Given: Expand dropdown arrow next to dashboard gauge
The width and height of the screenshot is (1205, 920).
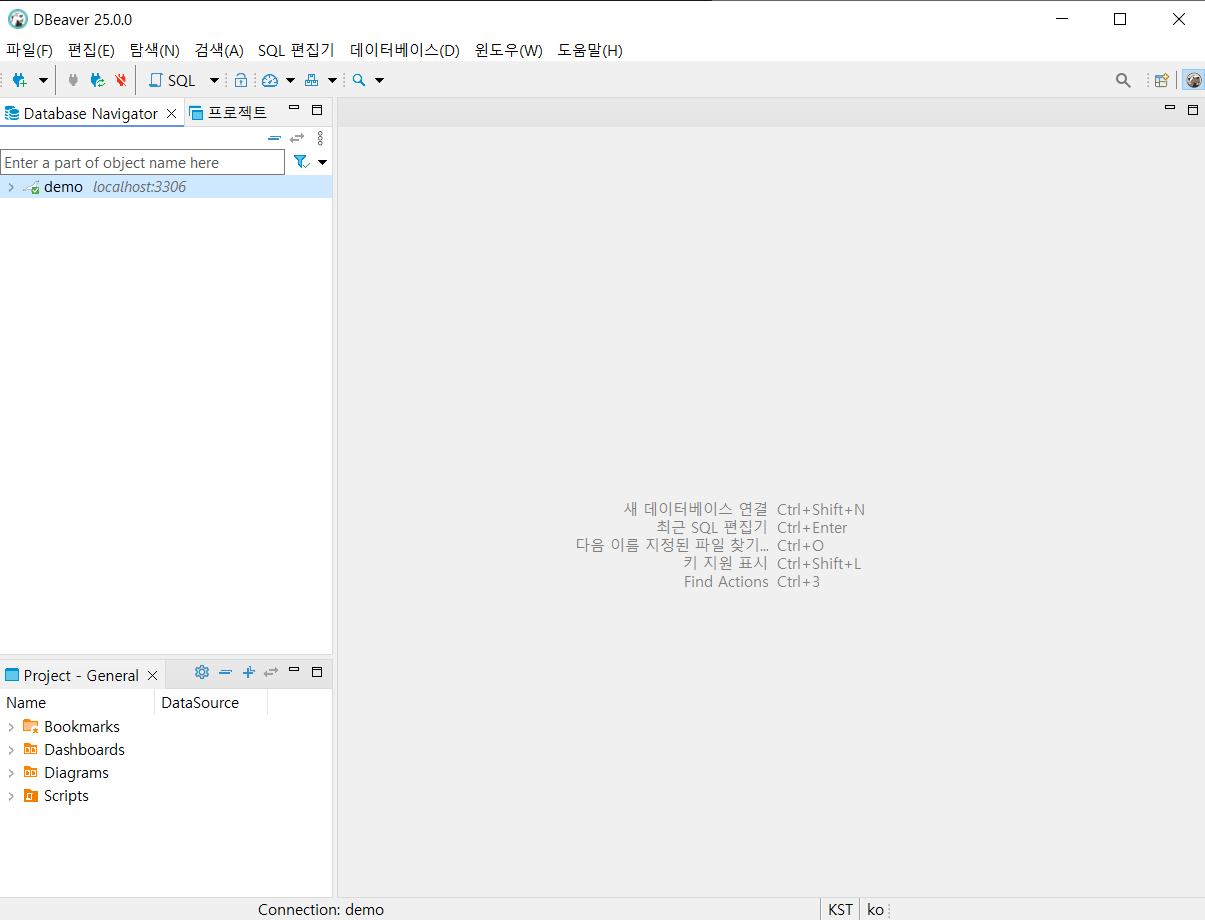Looking at the screenshot, I should [x=290, y=80].
